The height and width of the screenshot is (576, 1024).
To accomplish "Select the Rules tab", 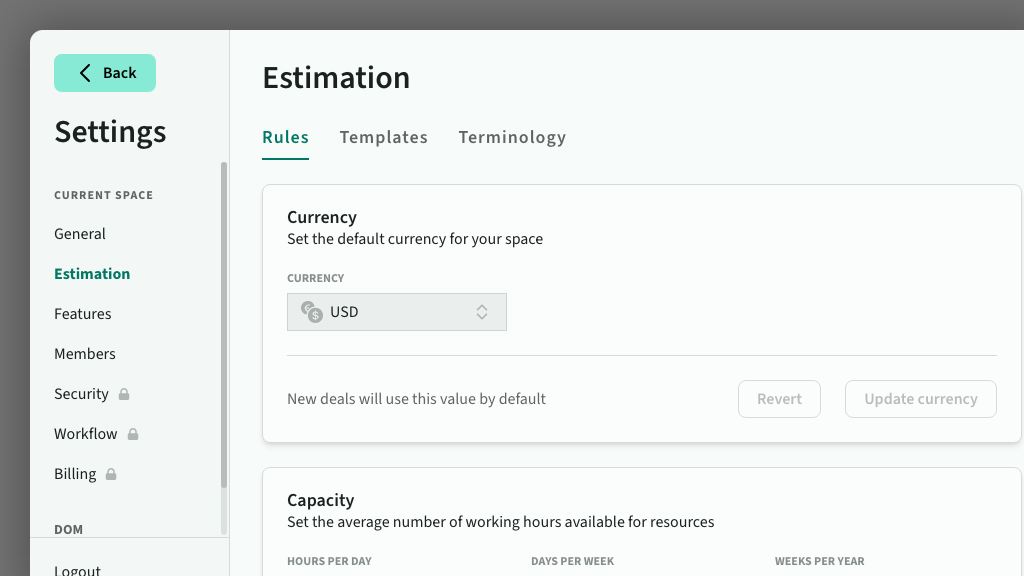I will pos(285,137).
